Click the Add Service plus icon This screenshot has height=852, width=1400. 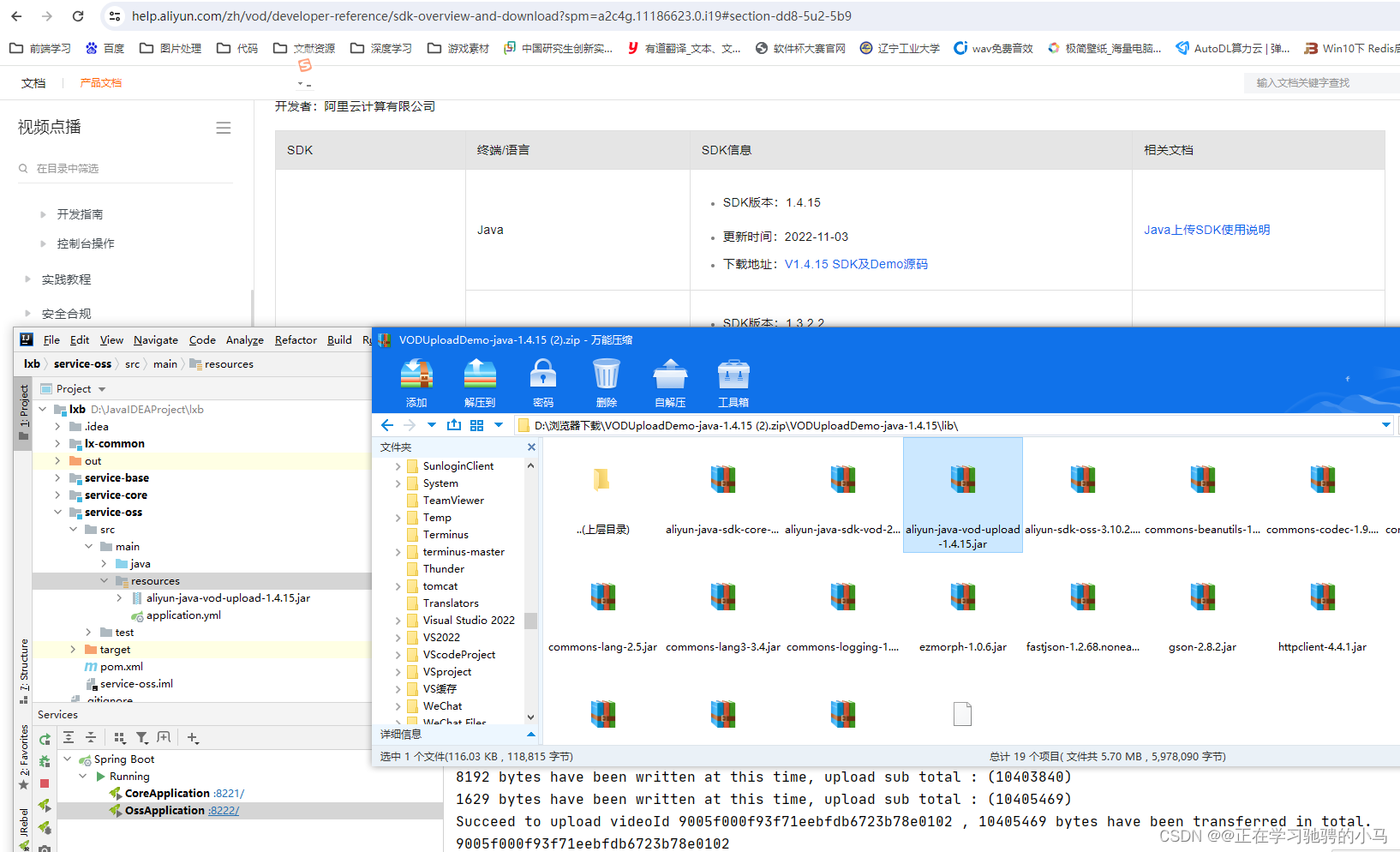193,737
